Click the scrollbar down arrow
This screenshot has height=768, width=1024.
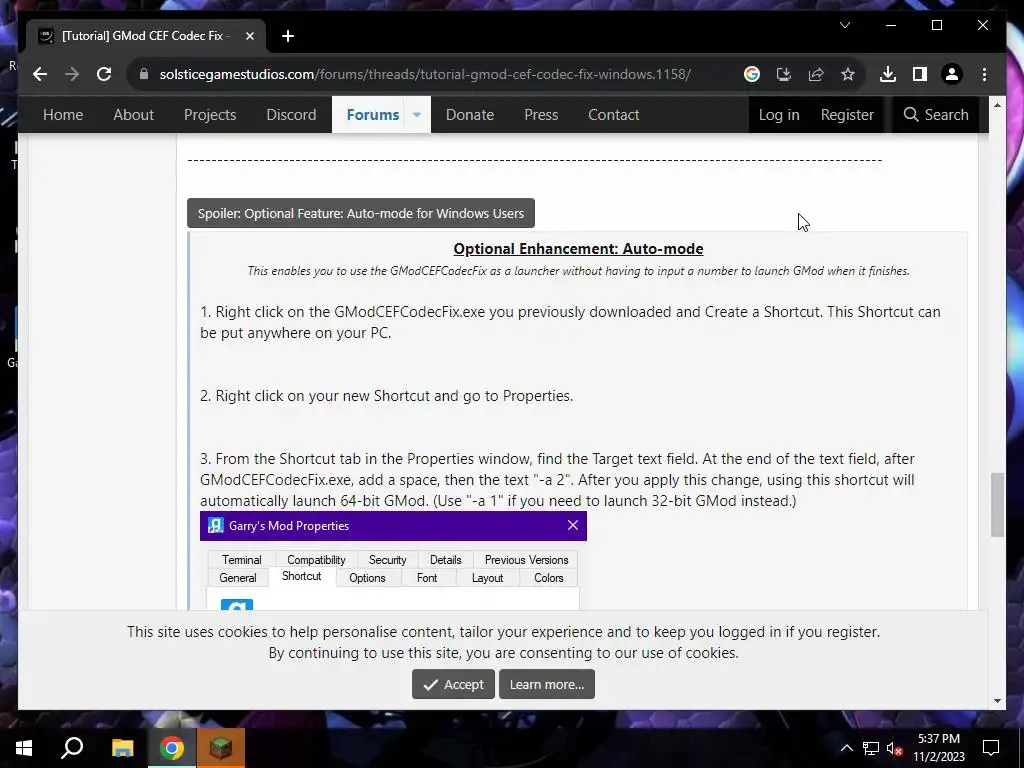point(997,701)
